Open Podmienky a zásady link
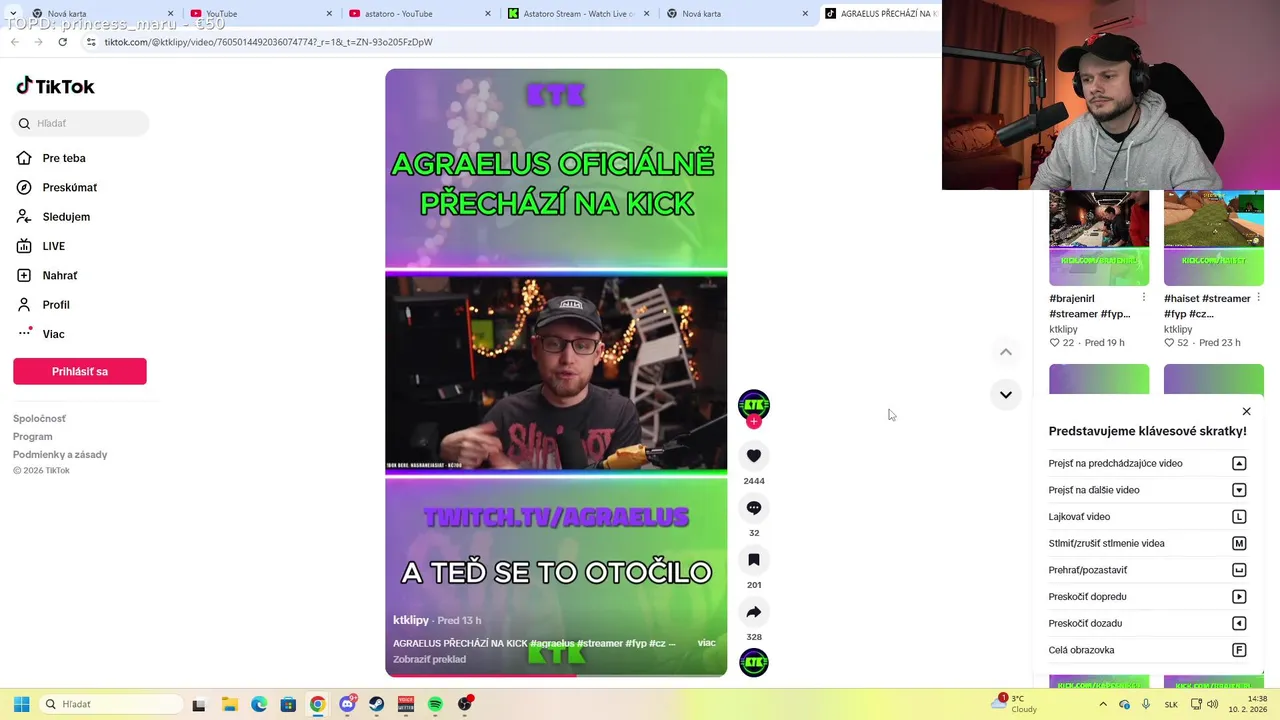The image size is (1280, 720). pyautogui.click(x=60, y=455)
